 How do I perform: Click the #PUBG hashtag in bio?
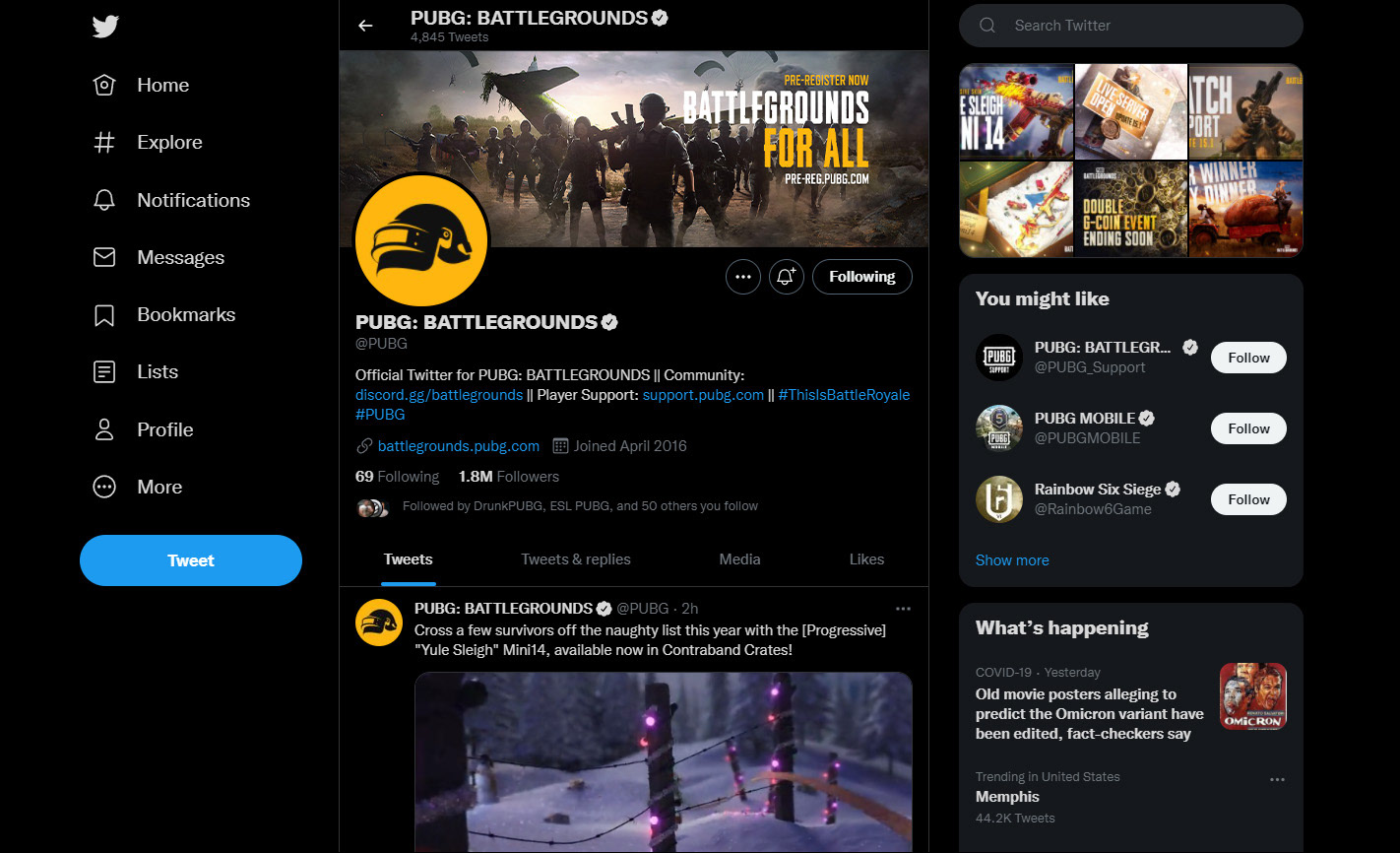(x=380, y=415)
